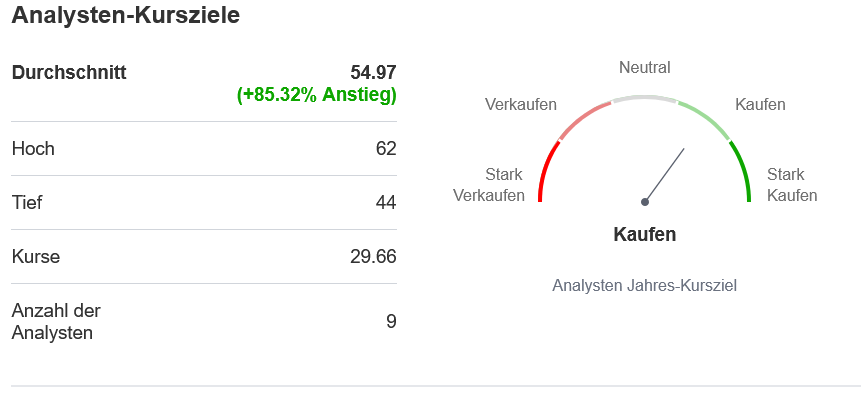Click the Neutral gauge label
865x398 pixels.
pyautogui.click(x=645, y=67)
